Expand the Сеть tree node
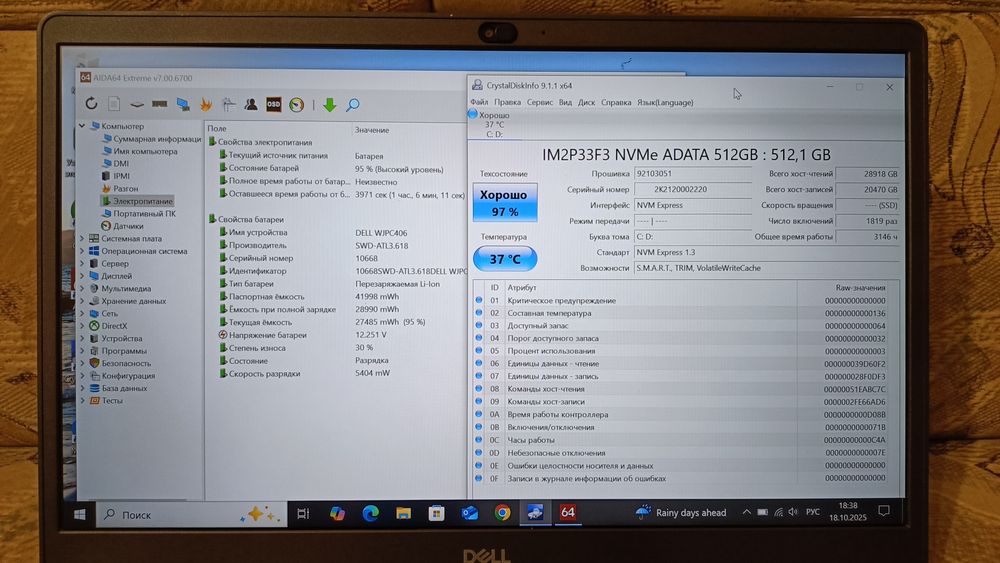Screen dimensions: 1000x563 pos(82,314)
